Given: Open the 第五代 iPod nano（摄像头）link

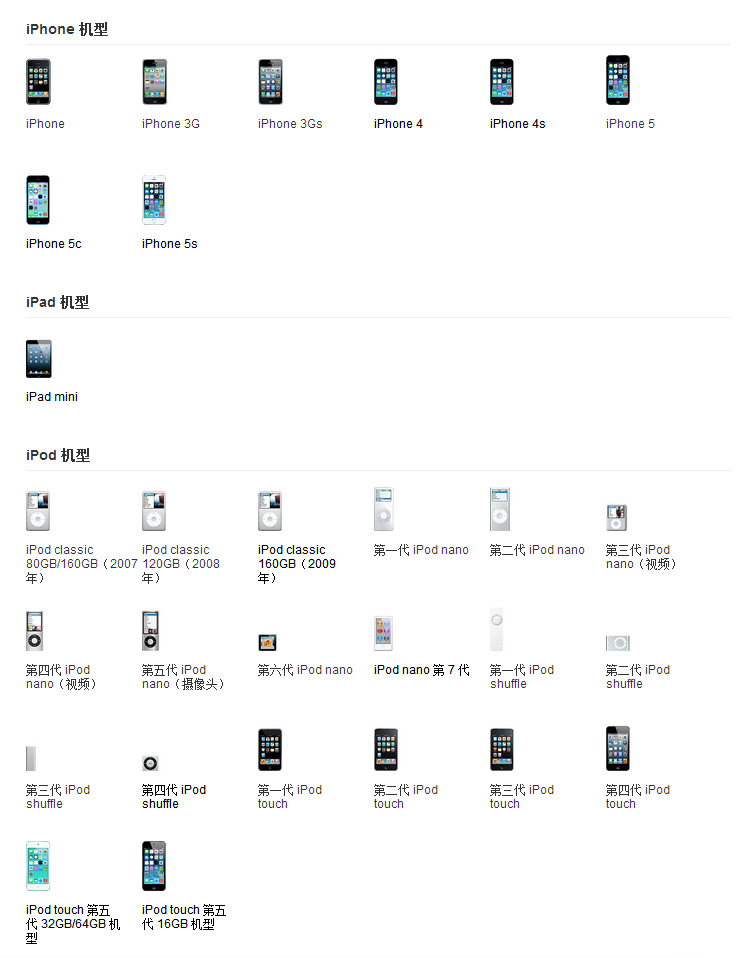Looking at the screenshot, I should coord(183,676).
